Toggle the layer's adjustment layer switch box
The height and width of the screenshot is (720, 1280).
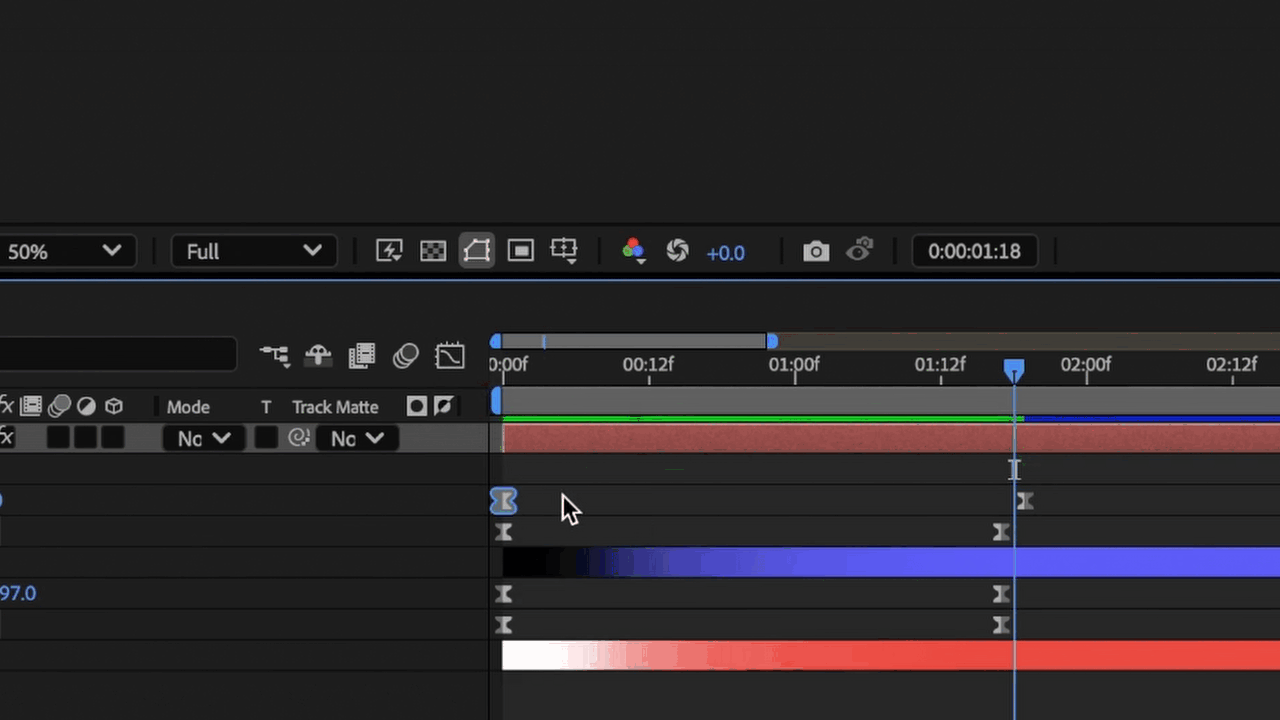86,438
